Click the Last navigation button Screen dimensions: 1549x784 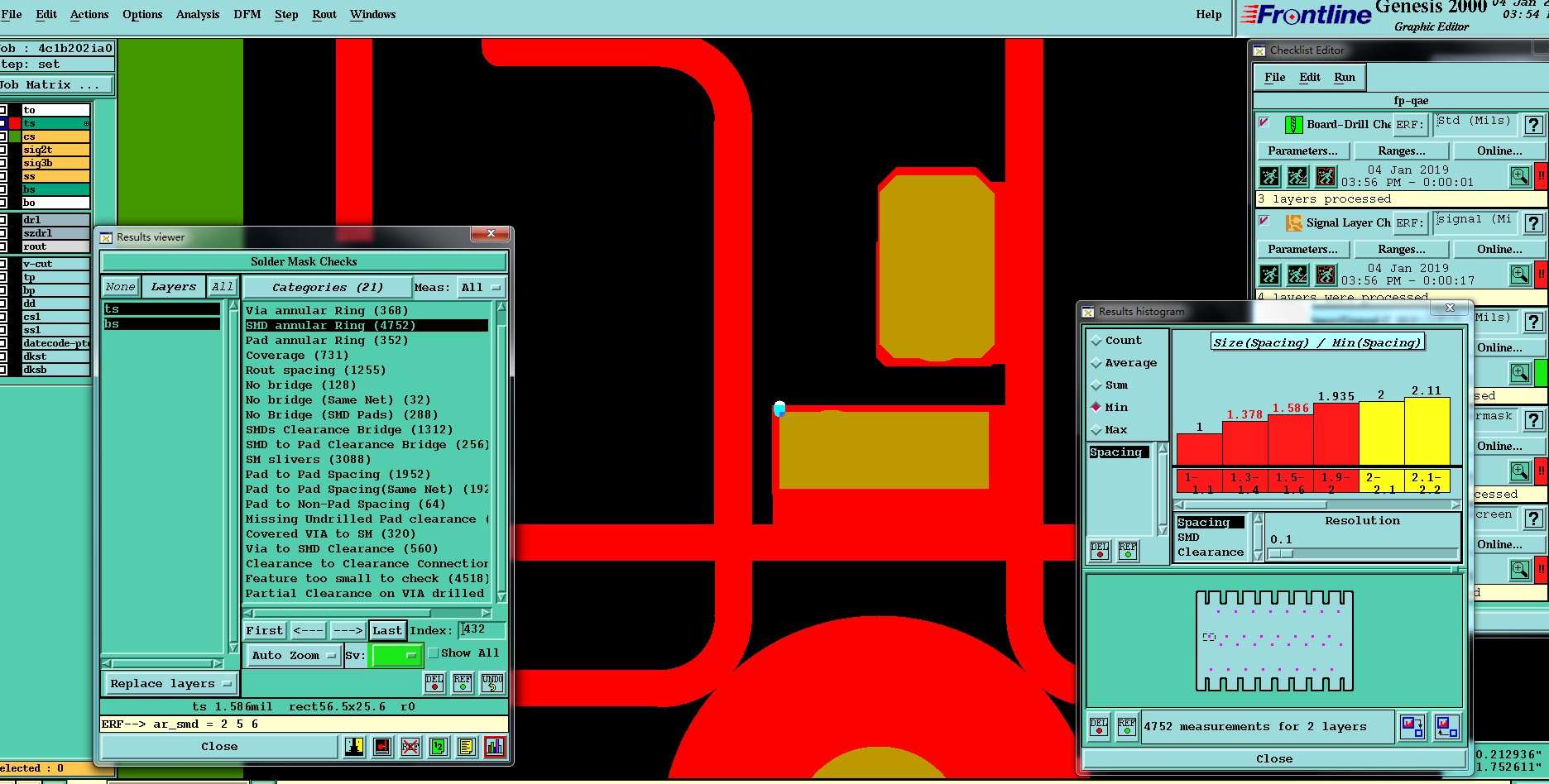click(x=387, y=630)
